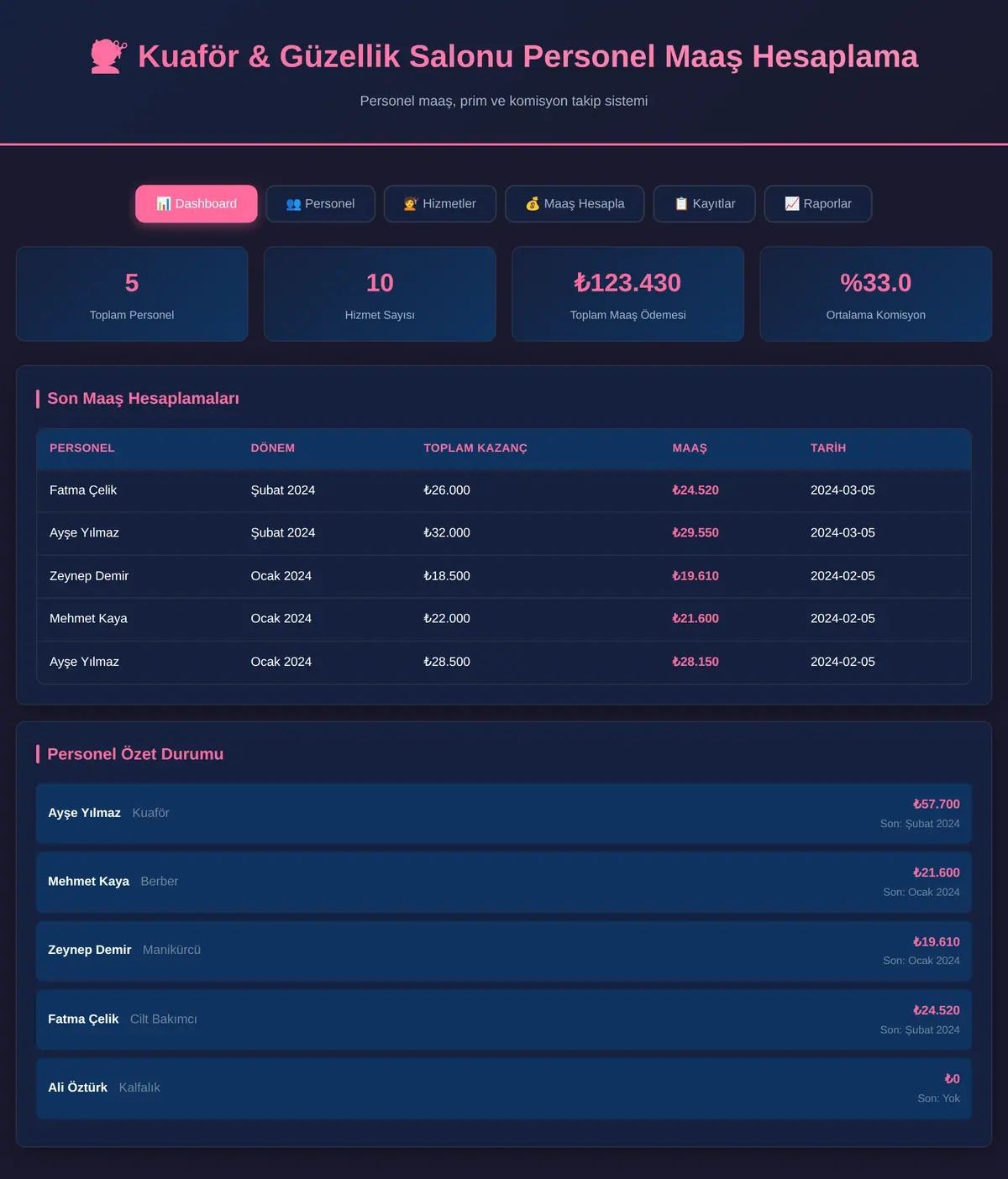This screenshot has width=1008, height=1179.
Task: Click the ₺32.000 total earnings cell
Action: [x=447, y=533]
